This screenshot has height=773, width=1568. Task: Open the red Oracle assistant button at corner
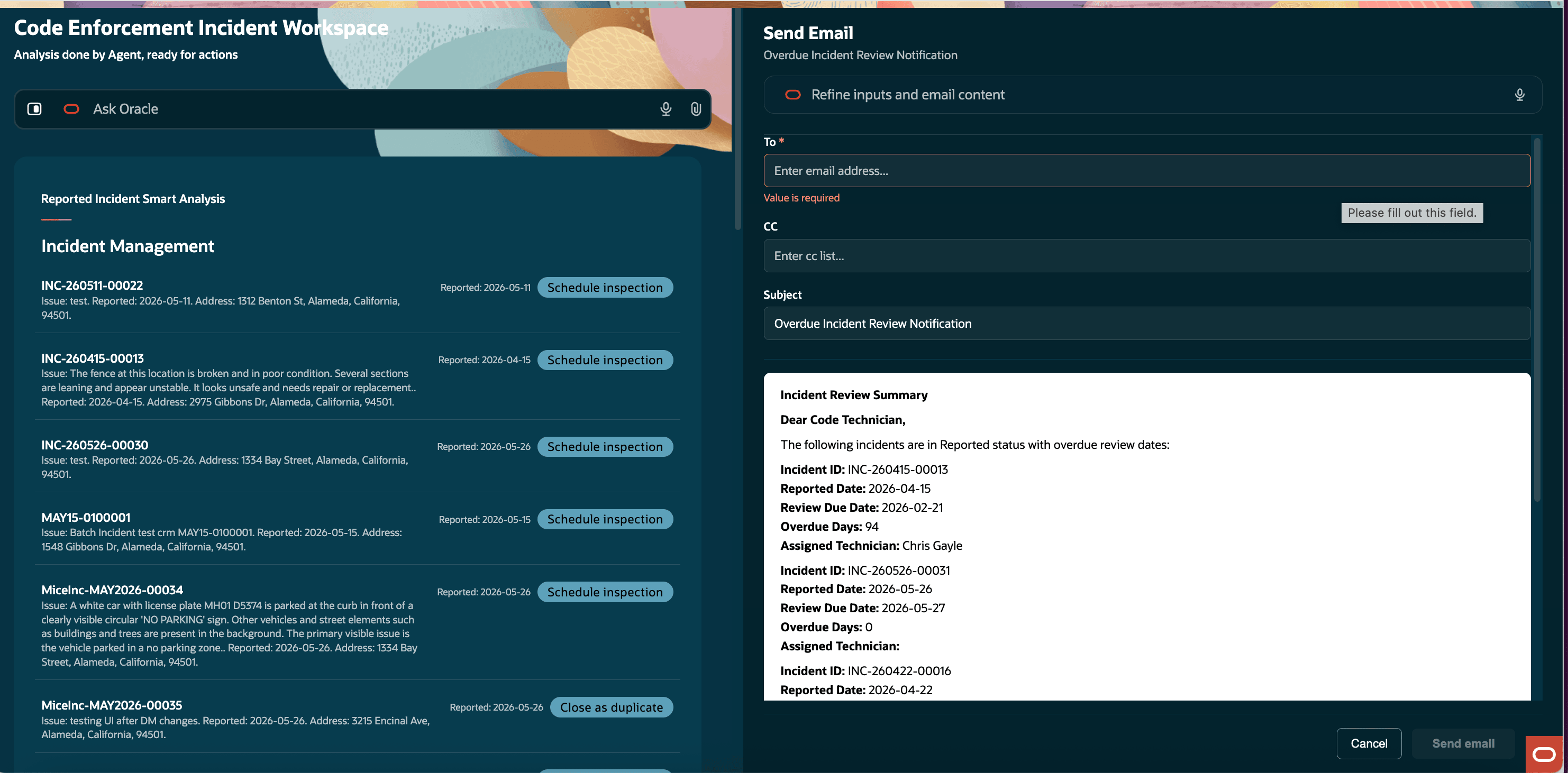(x=1544, y=754)
